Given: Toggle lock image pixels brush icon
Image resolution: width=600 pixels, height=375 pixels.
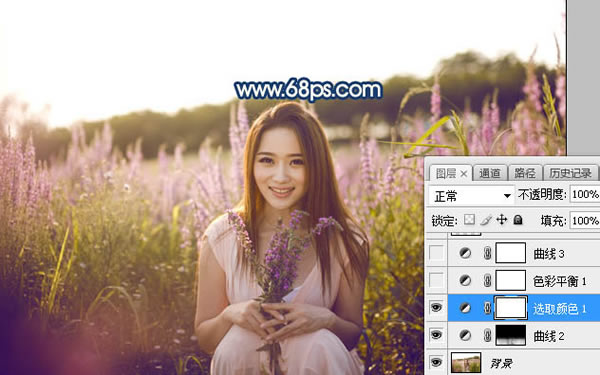Looking at the screenshot, I should [x=486, y=220].
